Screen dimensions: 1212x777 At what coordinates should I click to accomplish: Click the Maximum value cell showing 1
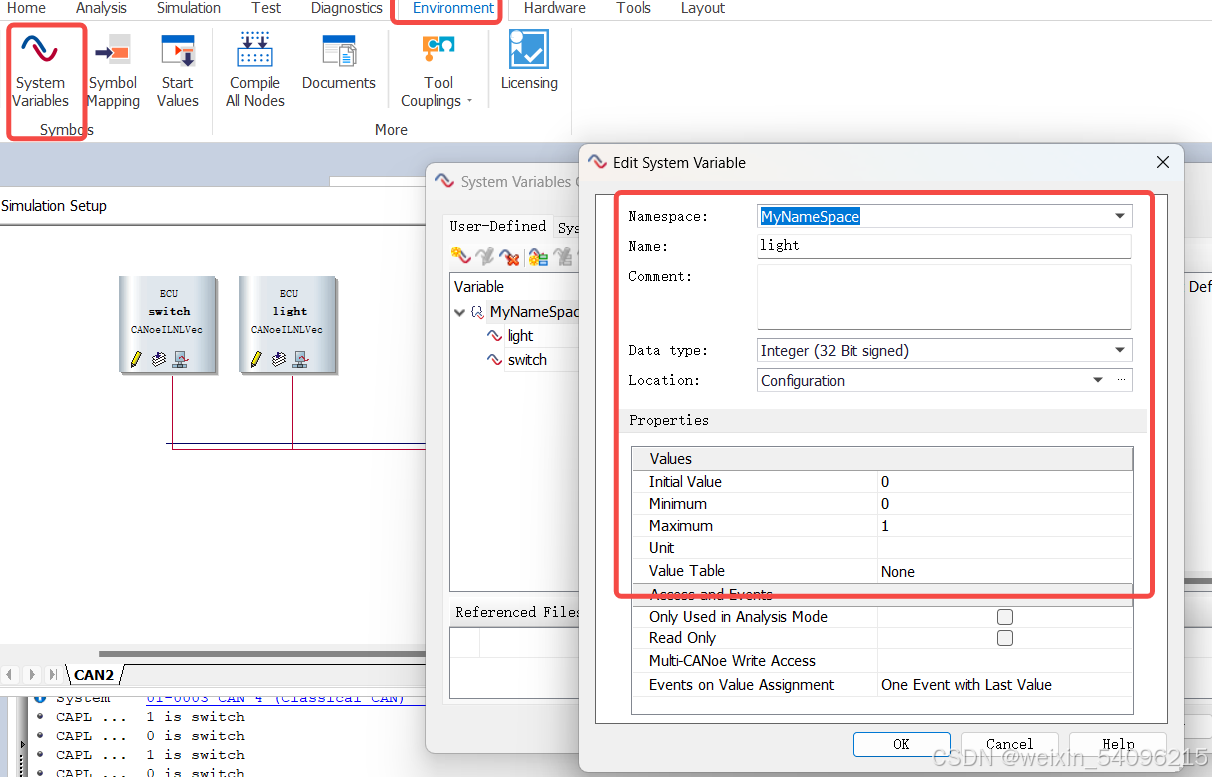click(1005, 526)
